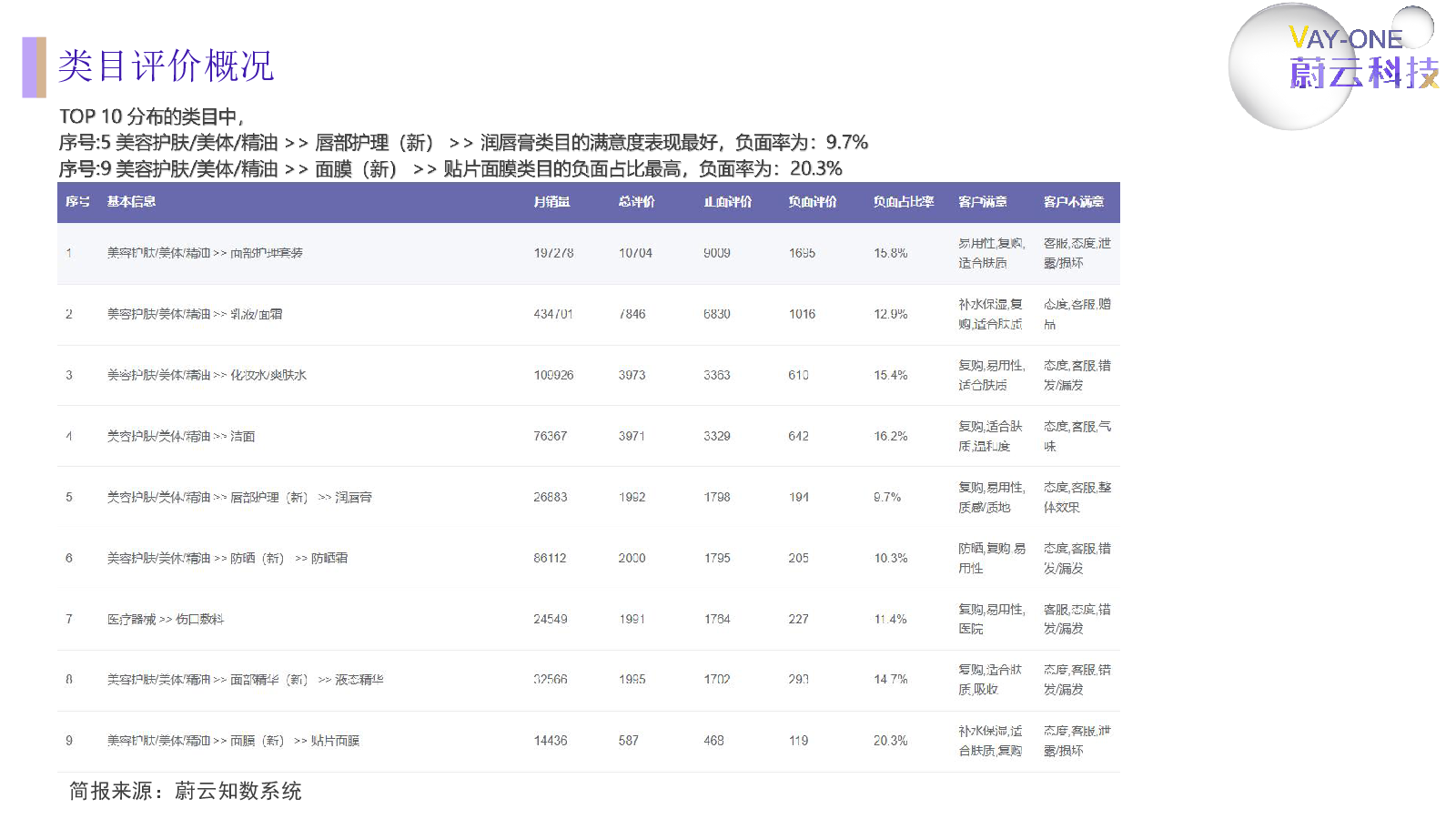Select the 防晒霜 category entry in row 6
The image size is (1456, 819).
tap(227, 558)
